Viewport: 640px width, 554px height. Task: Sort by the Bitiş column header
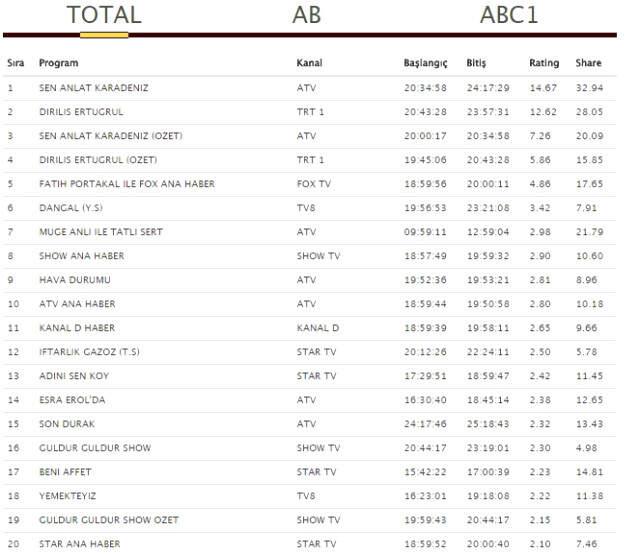coord(477,63)
